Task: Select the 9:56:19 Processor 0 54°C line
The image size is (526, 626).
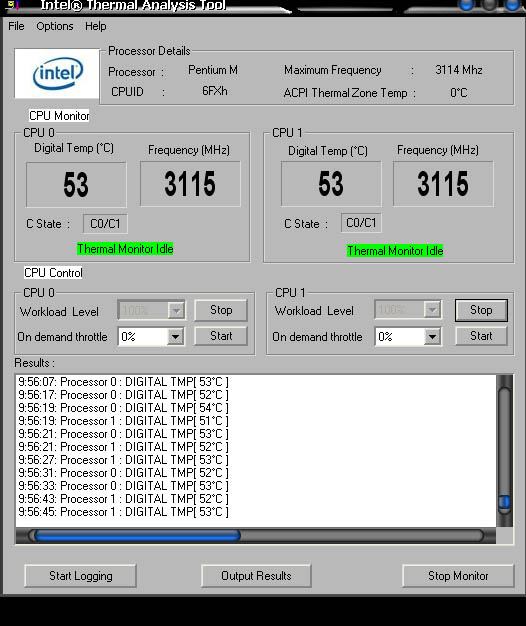Action: (123, 408)
